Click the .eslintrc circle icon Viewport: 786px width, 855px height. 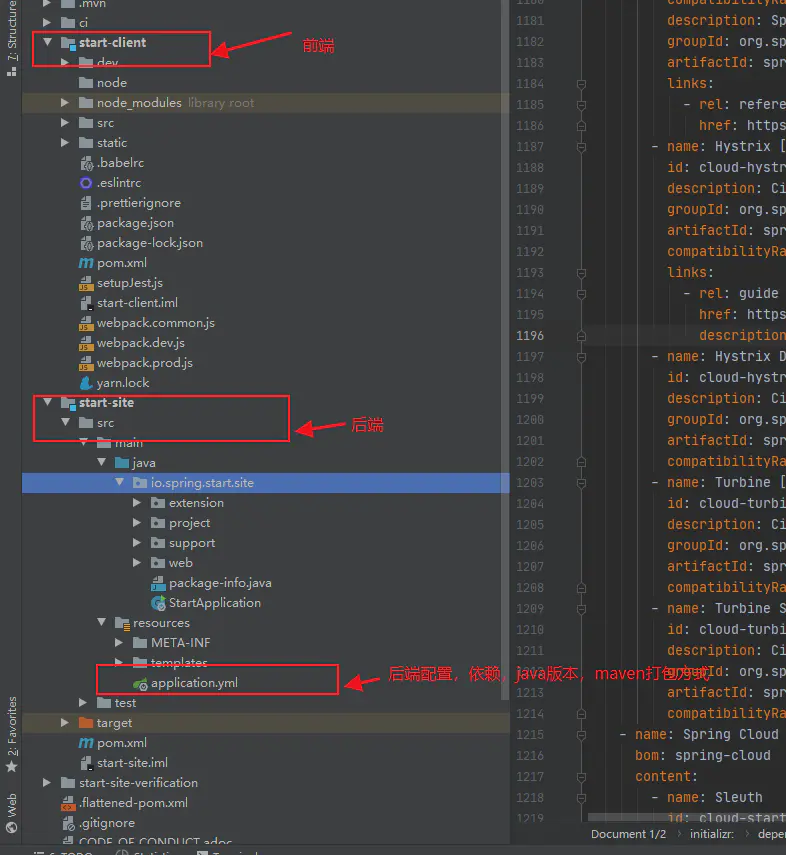(x=86, y=183)
